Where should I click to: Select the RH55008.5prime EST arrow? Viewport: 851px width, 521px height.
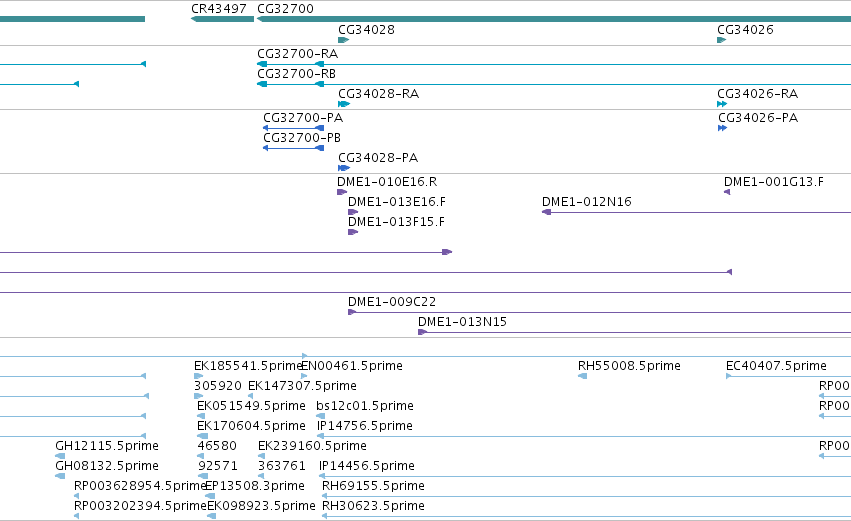click(x=582, y=376)
